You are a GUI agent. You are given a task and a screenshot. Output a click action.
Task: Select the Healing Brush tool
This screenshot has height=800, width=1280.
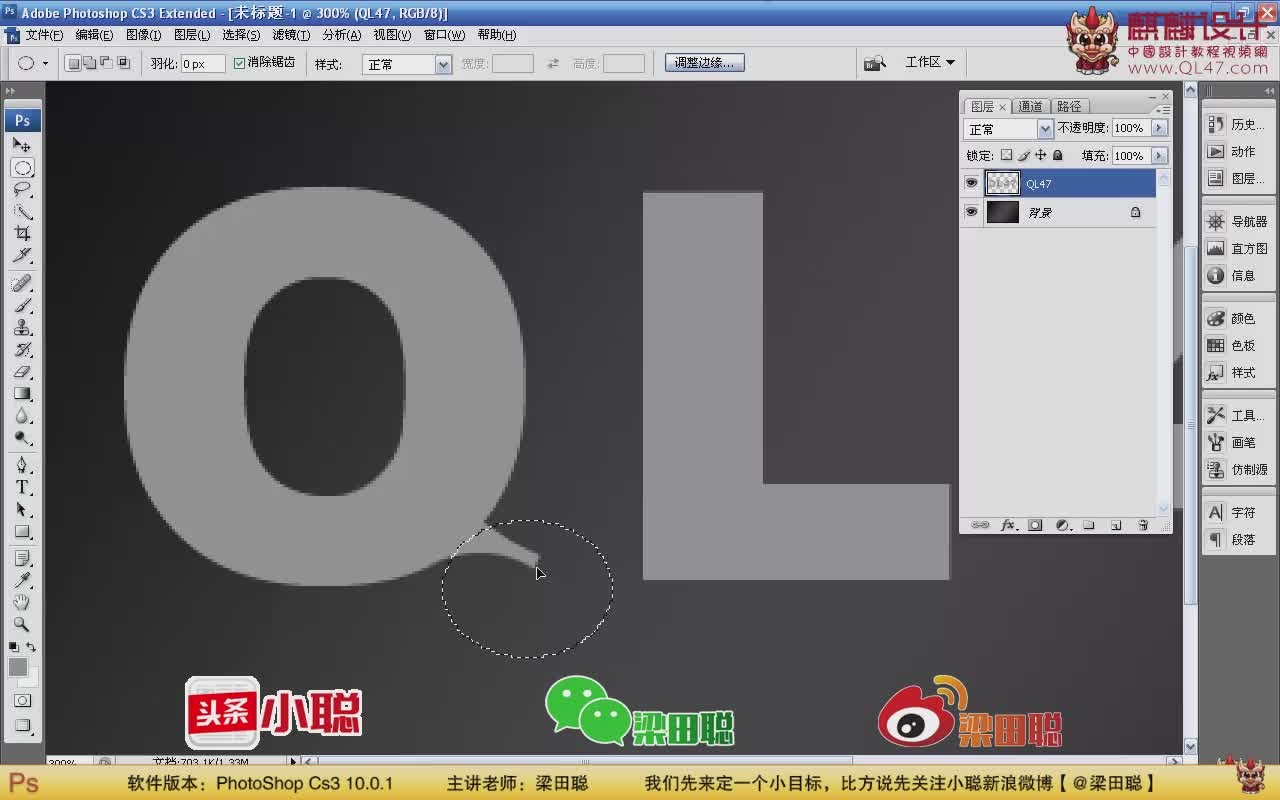(x=22, y=284)
